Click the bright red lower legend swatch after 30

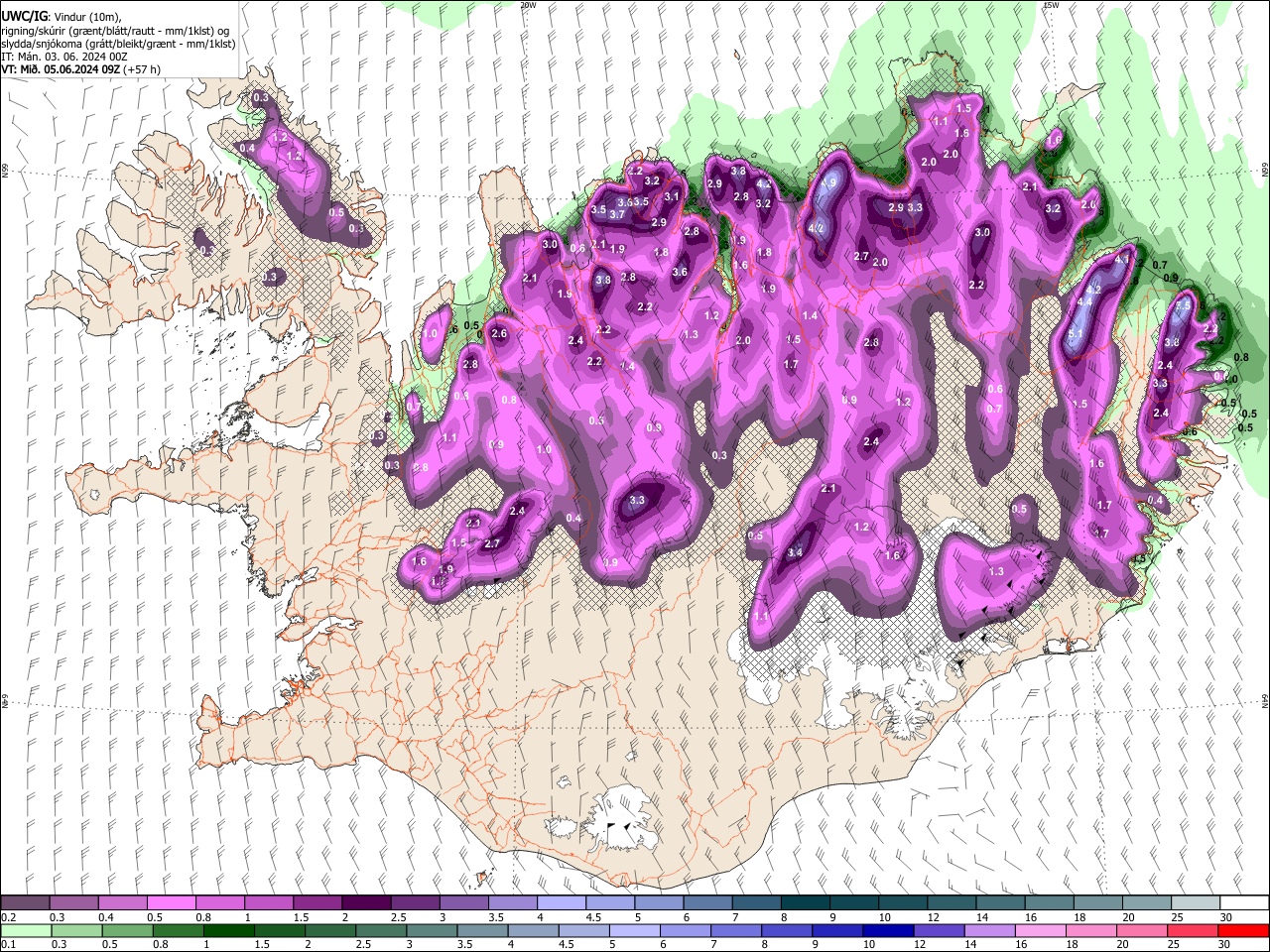[1241, 930]
